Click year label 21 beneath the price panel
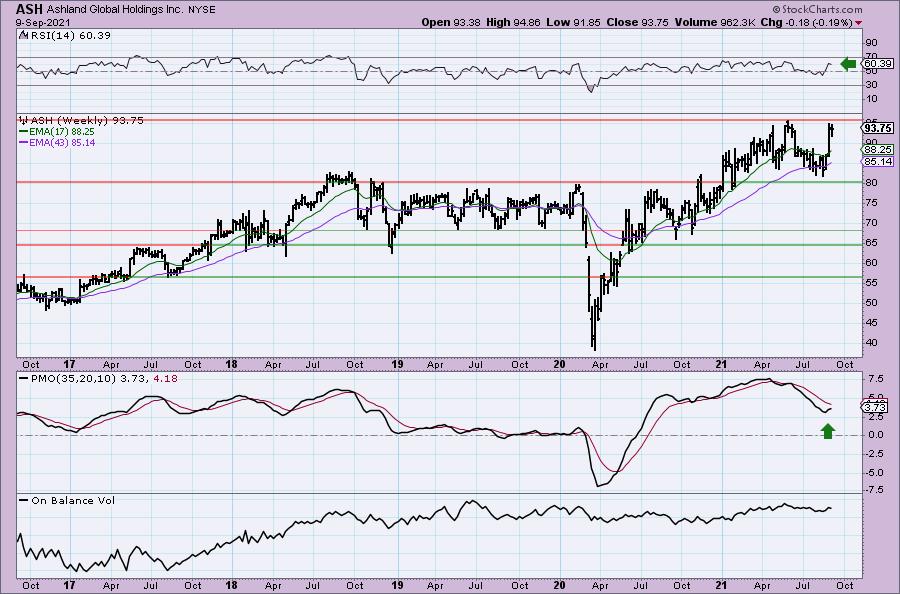 (721, 364)
